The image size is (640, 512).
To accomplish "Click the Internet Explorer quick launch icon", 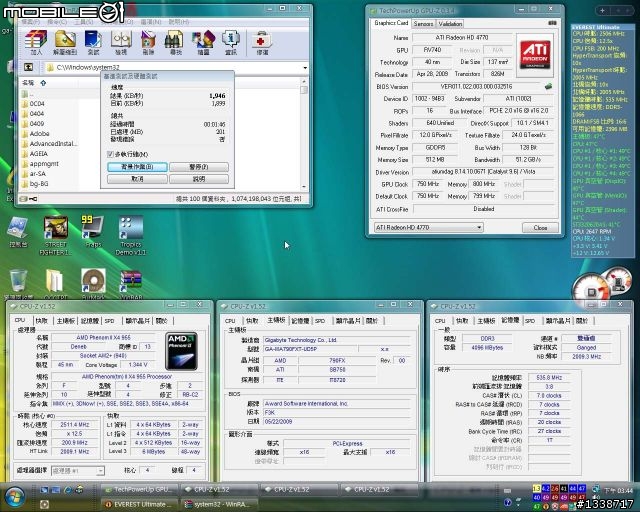I will pos(67,489).
